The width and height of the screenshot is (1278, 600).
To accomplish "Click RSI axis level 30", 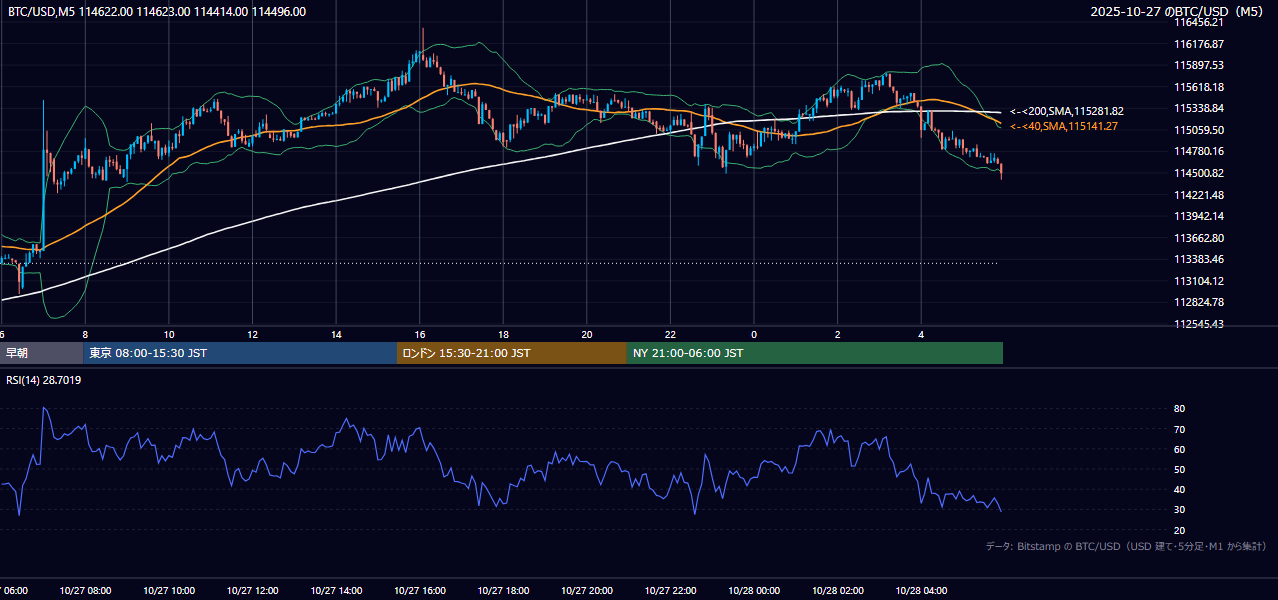I will [x=1180, y=510].
